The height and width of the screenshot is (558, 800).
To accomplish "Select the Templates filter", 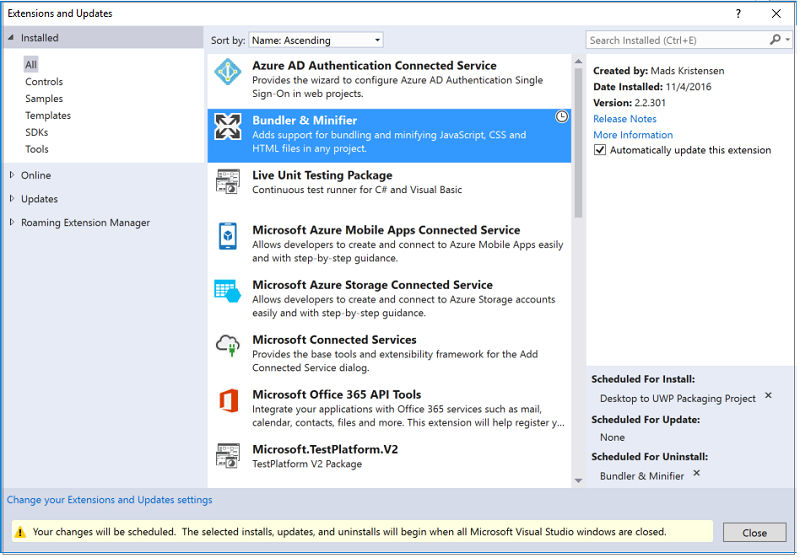I will click(x=48, y=115).
